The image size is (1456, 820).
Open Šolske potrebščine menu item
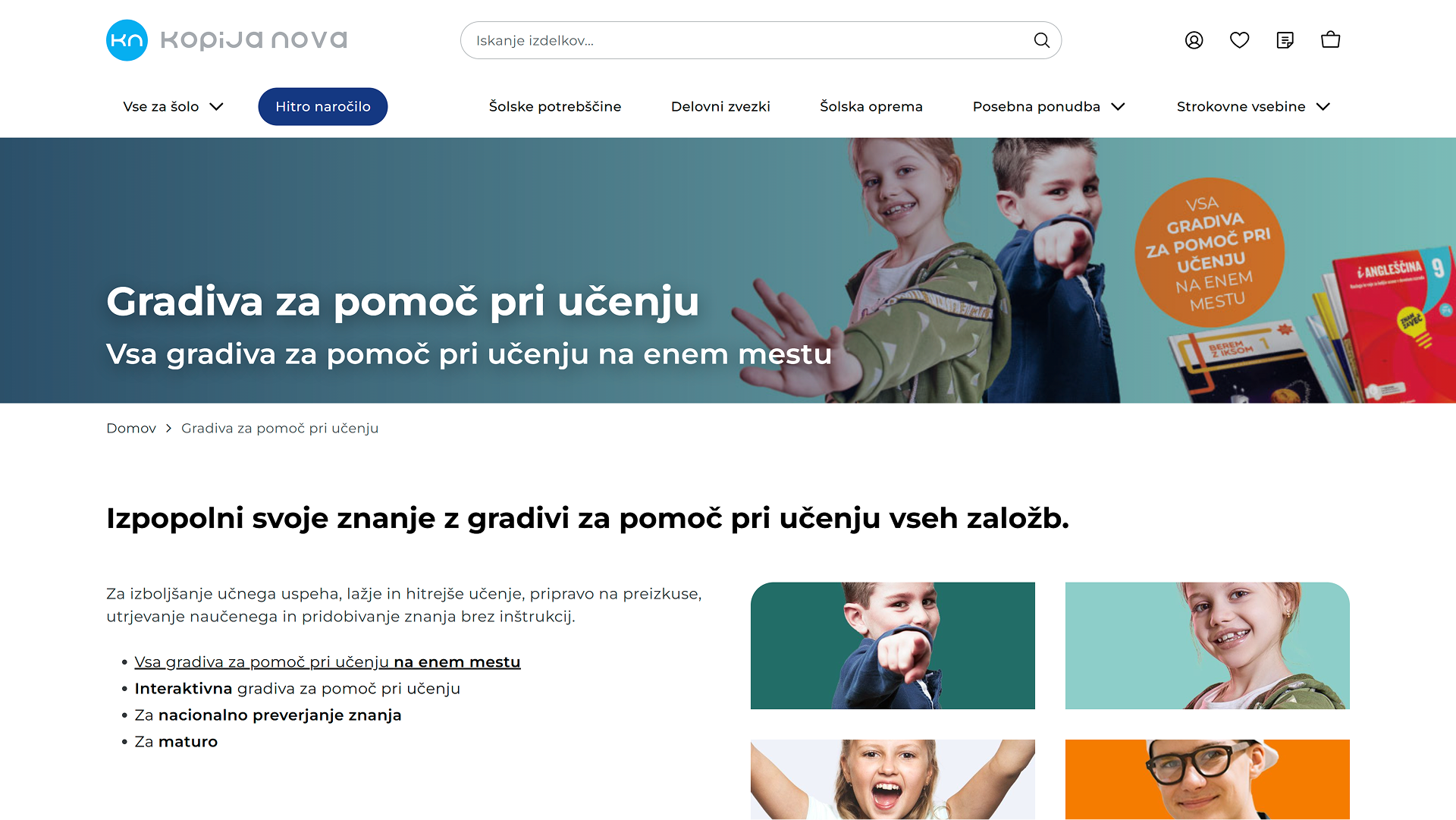[555, 107]
